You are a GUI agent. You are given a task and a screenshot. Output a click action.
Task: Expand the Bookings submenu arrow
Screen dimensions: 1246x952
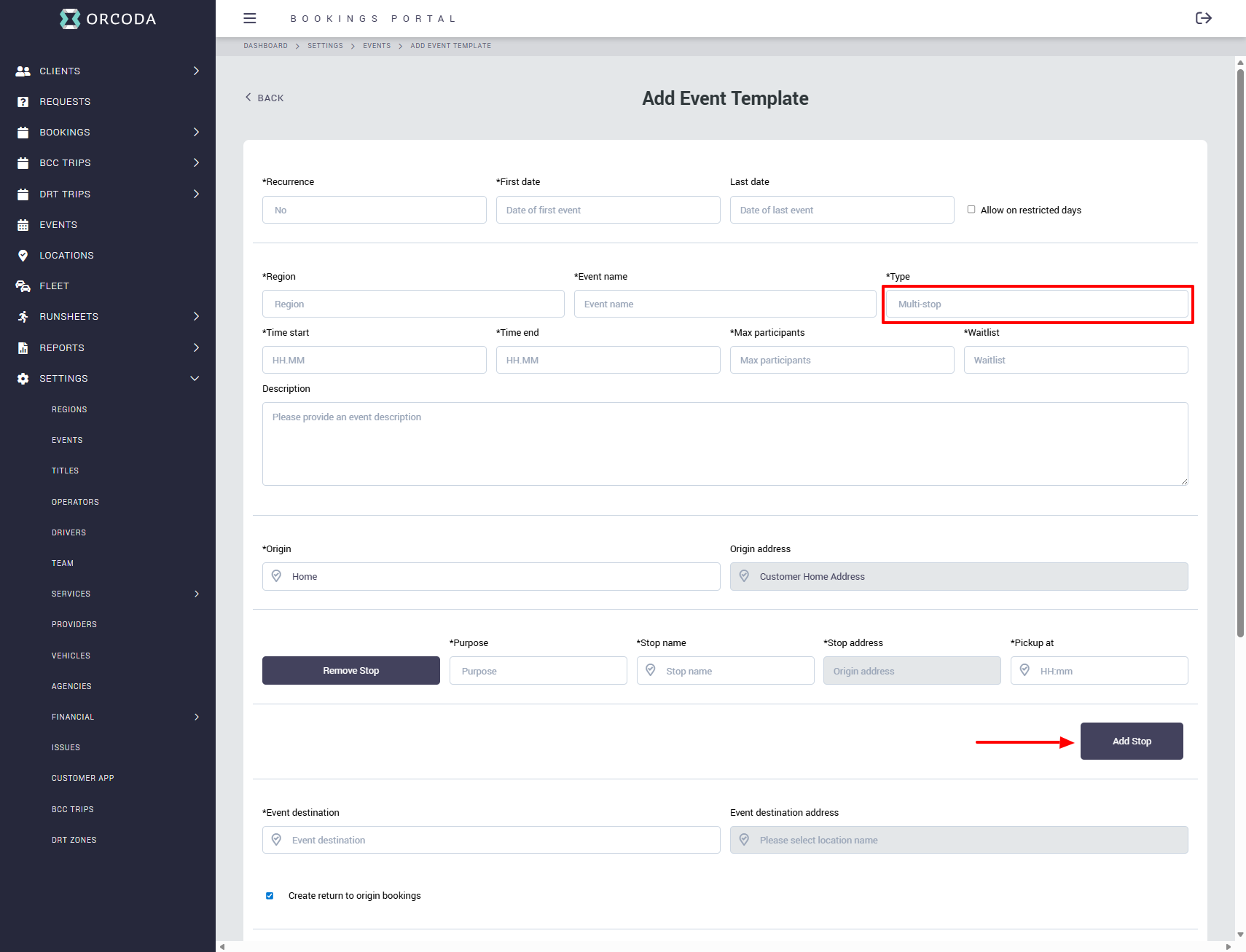pos(196,133)
